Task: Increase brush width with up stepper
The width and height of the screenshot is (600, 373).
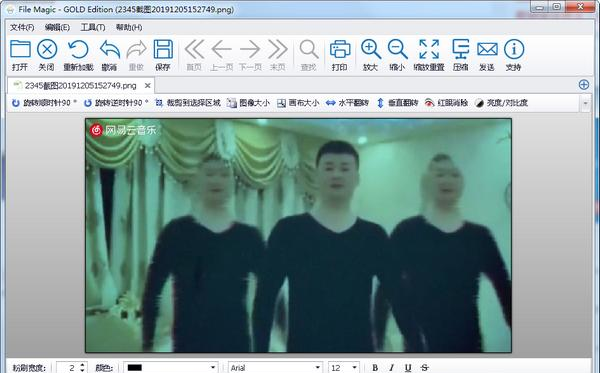Action: coord(83,365)
